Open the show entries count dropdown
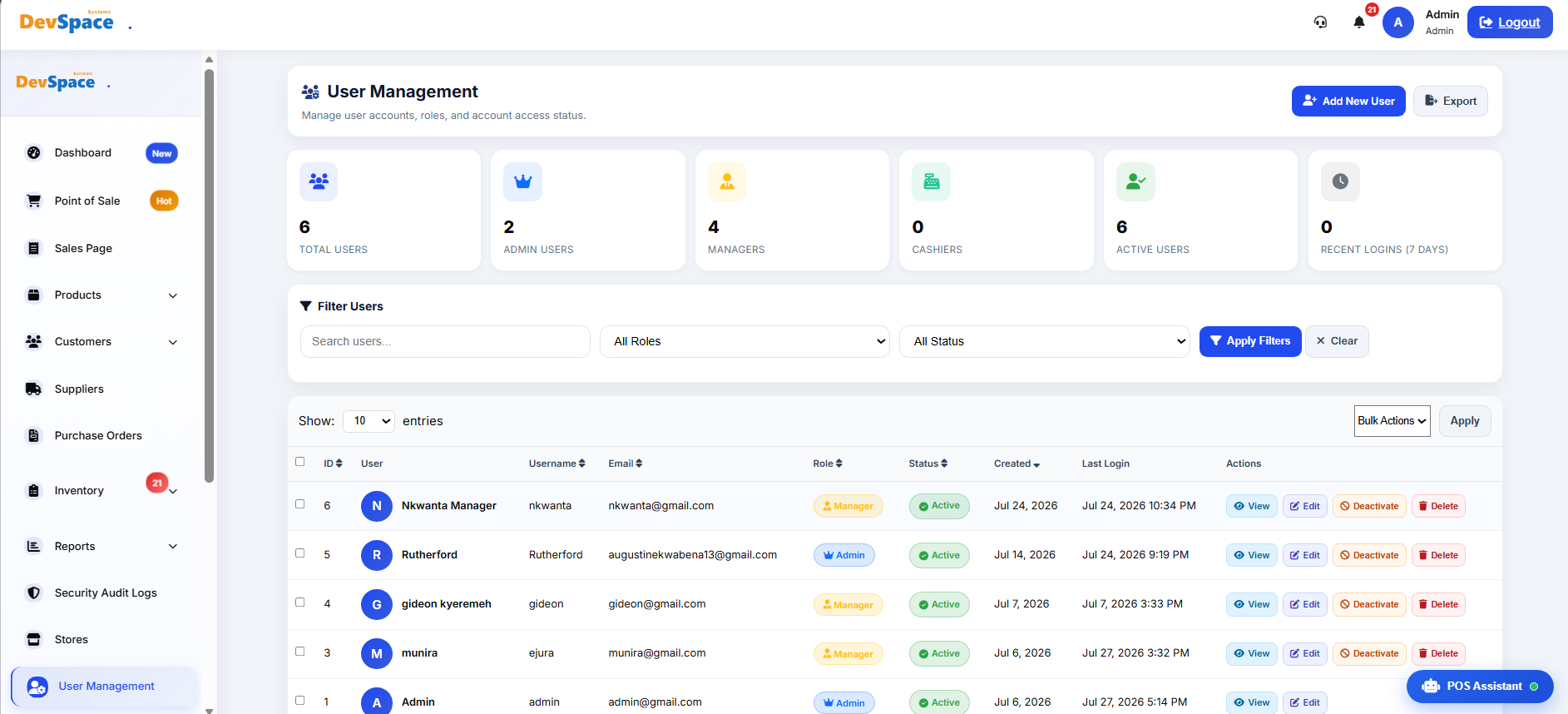This screenshot has width=1568, height=714. pyautogui.click(x=369, y=421)
